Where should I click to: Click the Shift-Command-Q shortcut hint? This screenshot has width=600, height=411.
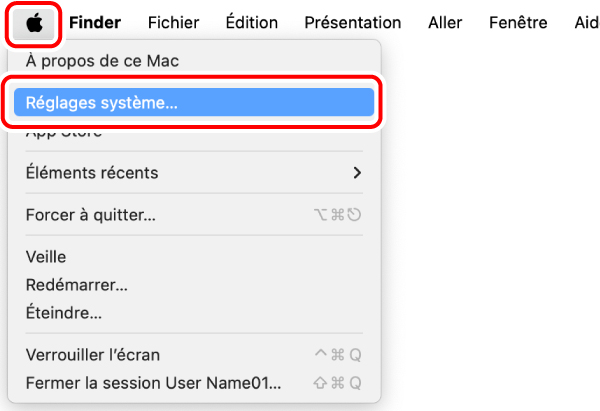pos(337,383)
